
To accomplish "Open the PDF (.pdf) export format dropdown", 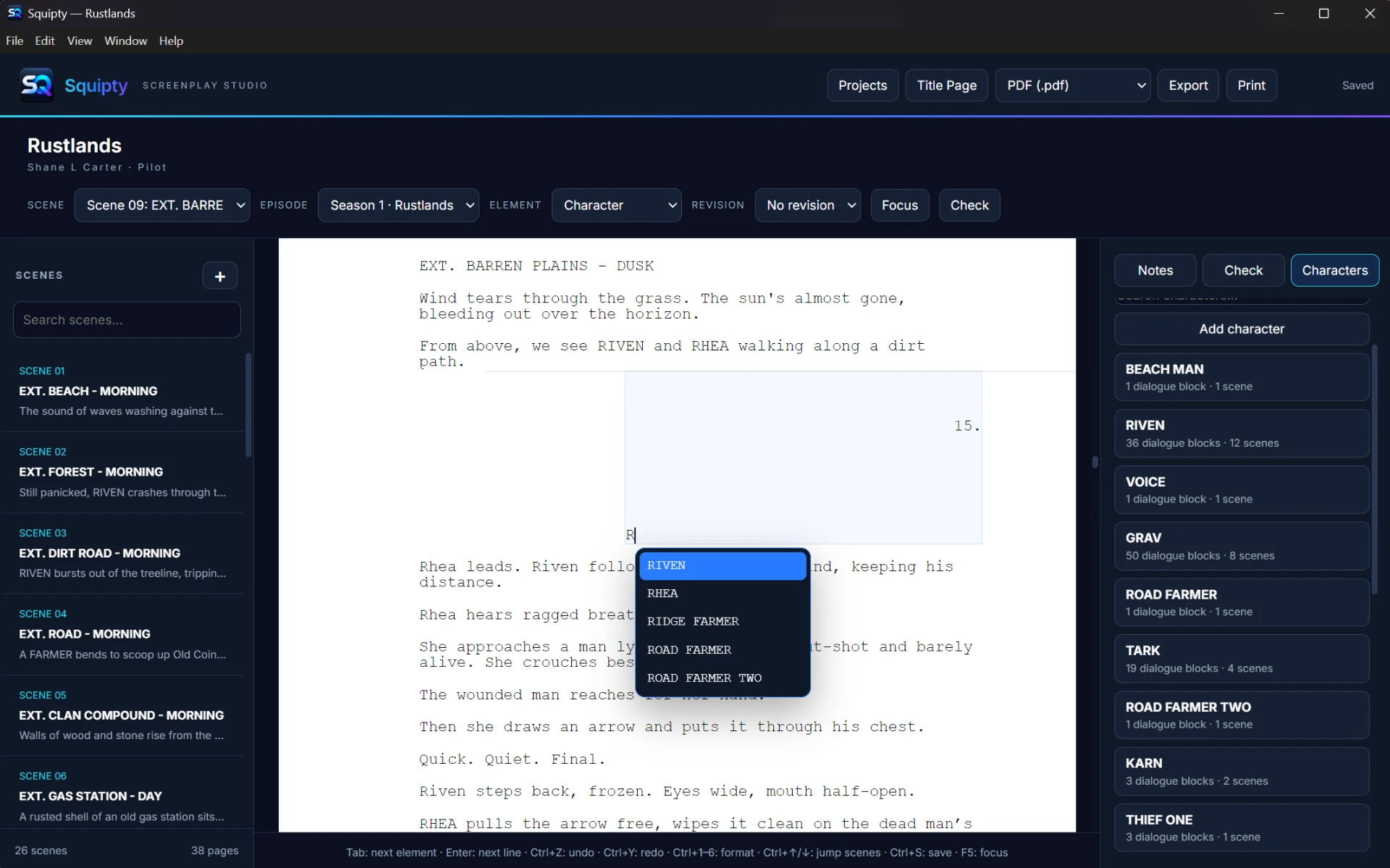I will click(x=1072, y=85).
